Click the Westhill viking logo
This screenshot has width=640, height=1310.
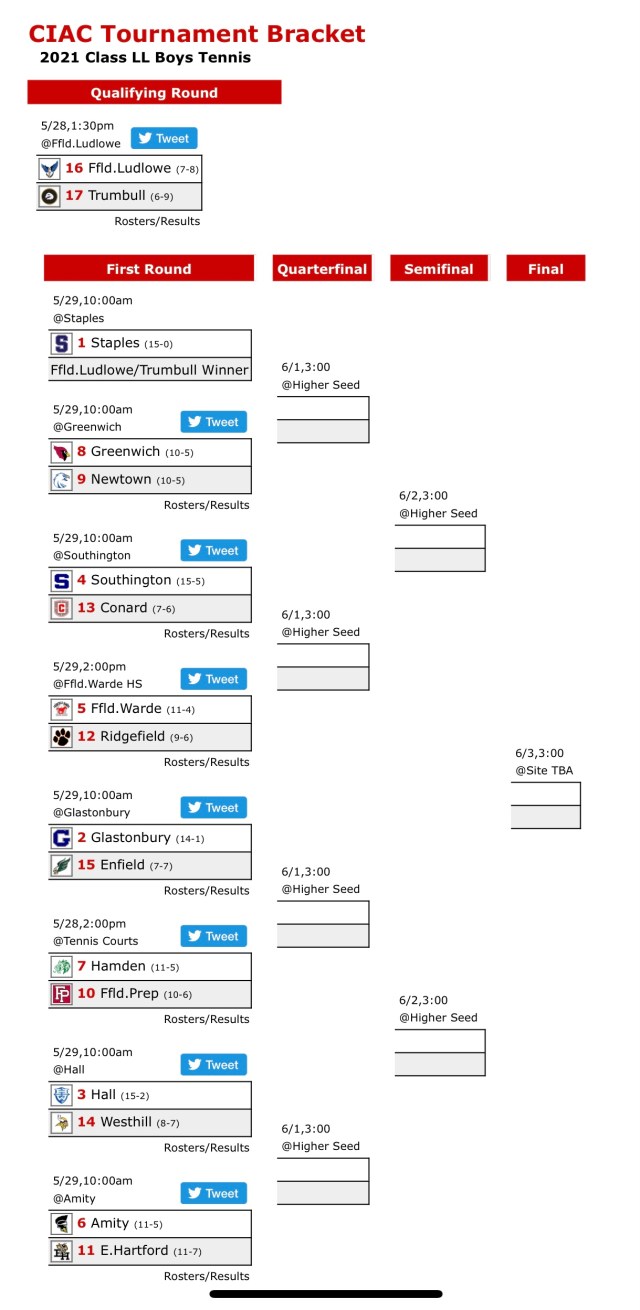point(62,1122)
